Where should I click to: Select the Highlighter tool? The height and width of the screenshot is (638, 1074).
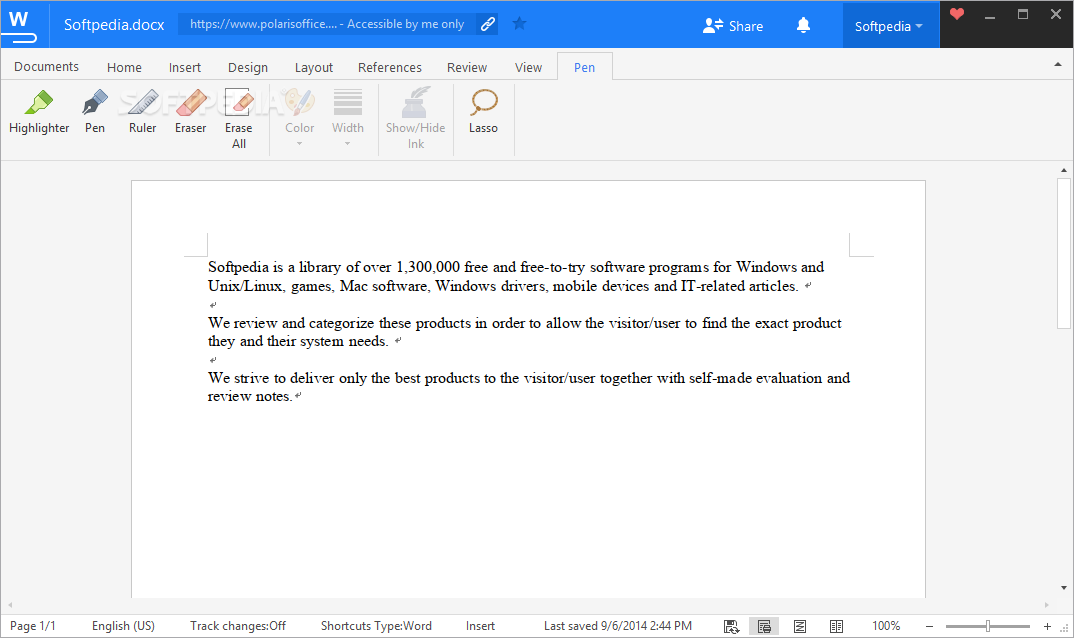coord(39,112)
